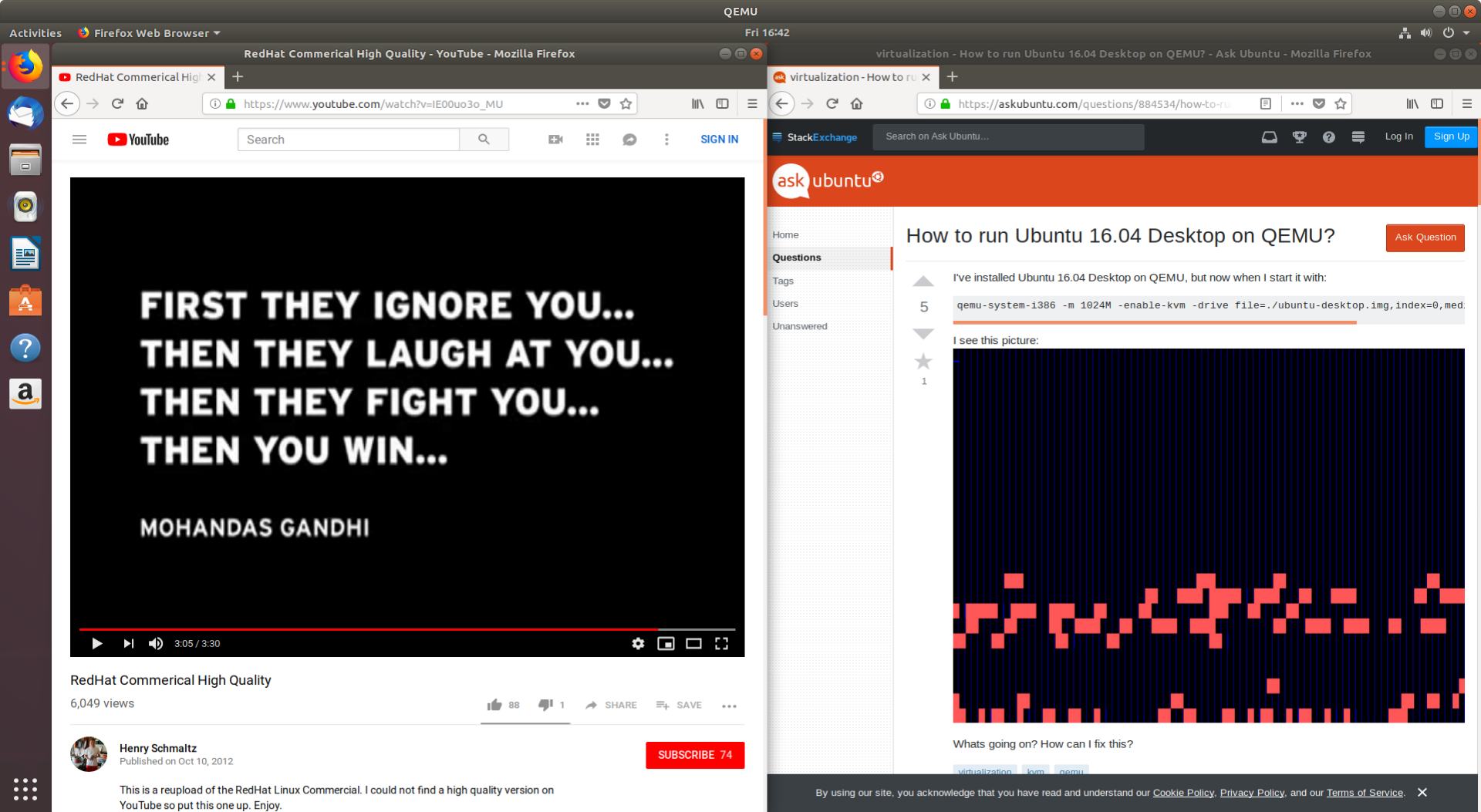Click YouTube search magnifier button
1481x812 pixels.
pos(484,140)
